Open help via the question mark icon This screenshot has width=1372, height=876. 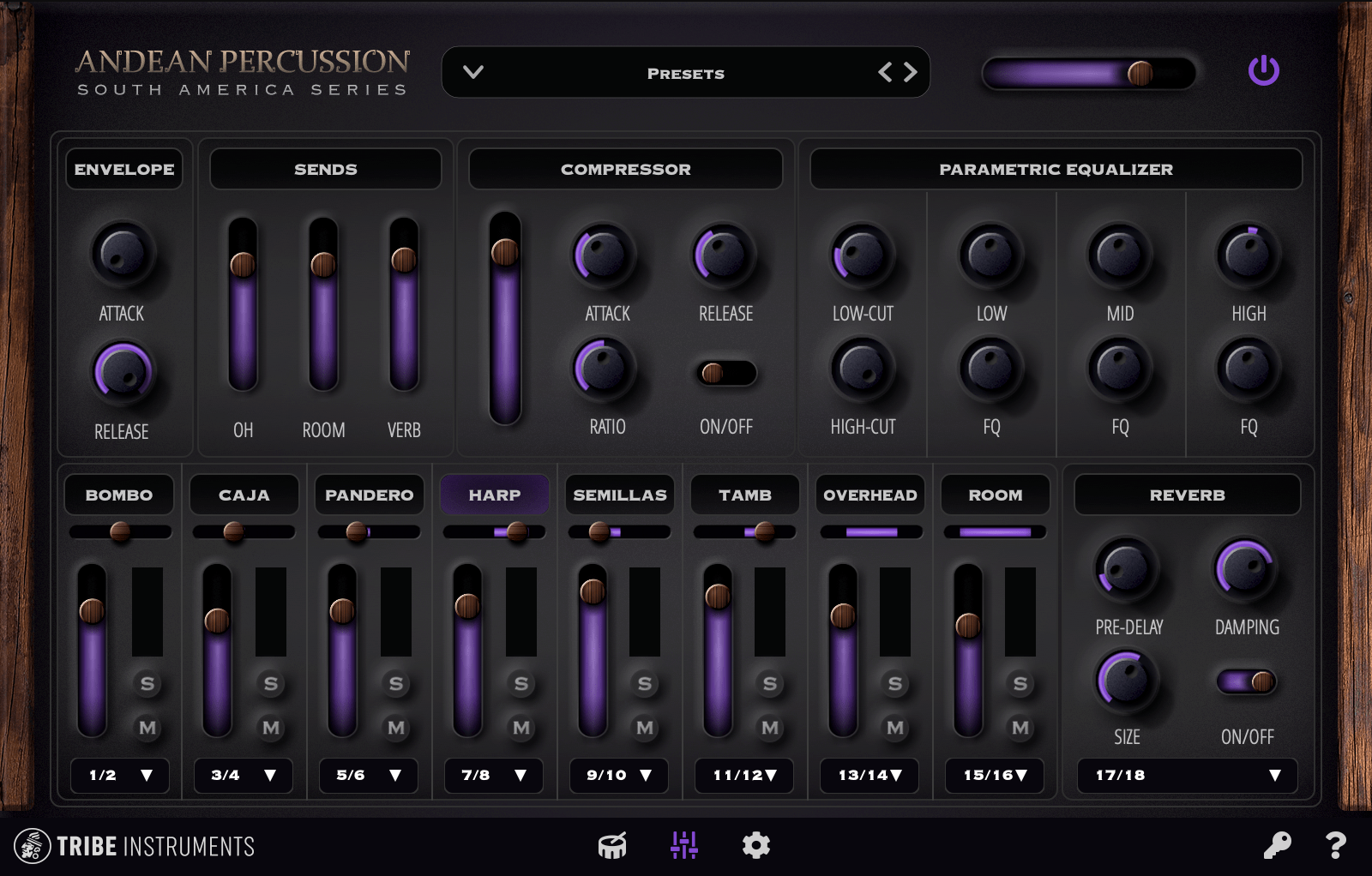click(x=1334, y=846)
